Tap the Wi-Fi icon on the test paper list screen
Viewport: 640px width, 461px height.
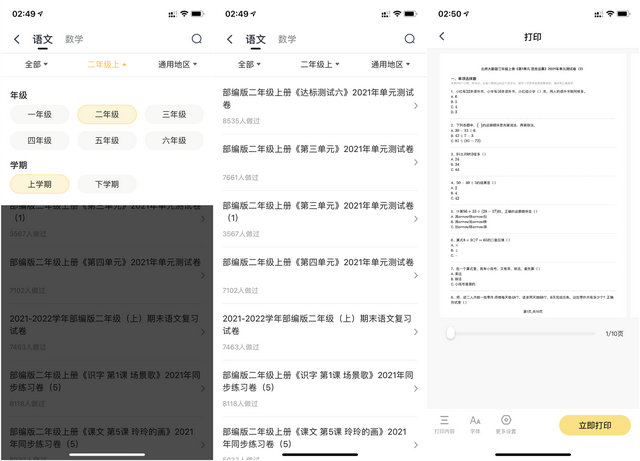pos(397,14)
